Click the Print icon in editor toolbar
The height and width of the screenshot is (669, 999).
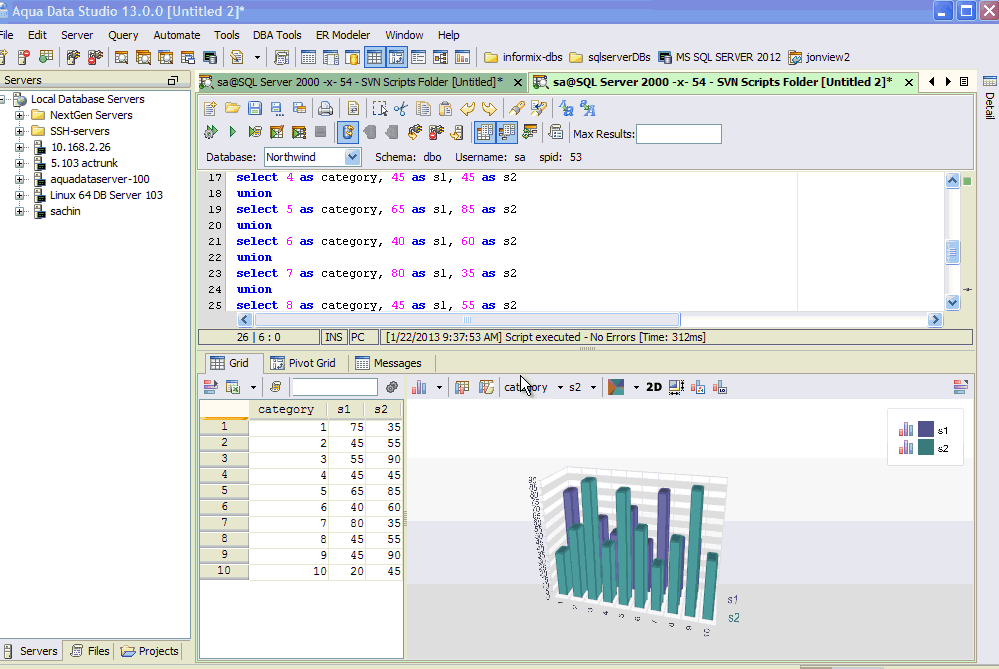coord(326,109)
